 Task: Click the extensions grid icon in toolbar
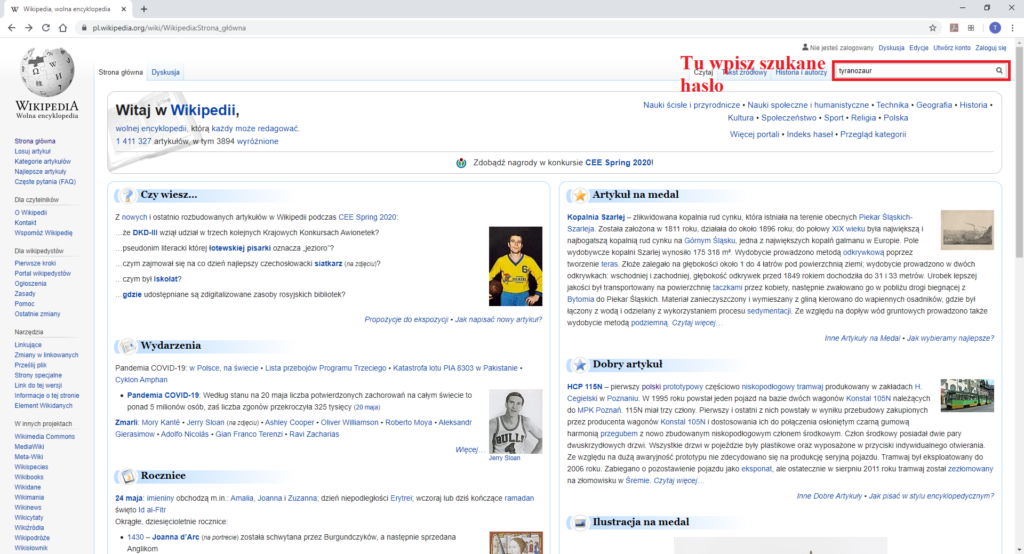[x=971, y=28]
